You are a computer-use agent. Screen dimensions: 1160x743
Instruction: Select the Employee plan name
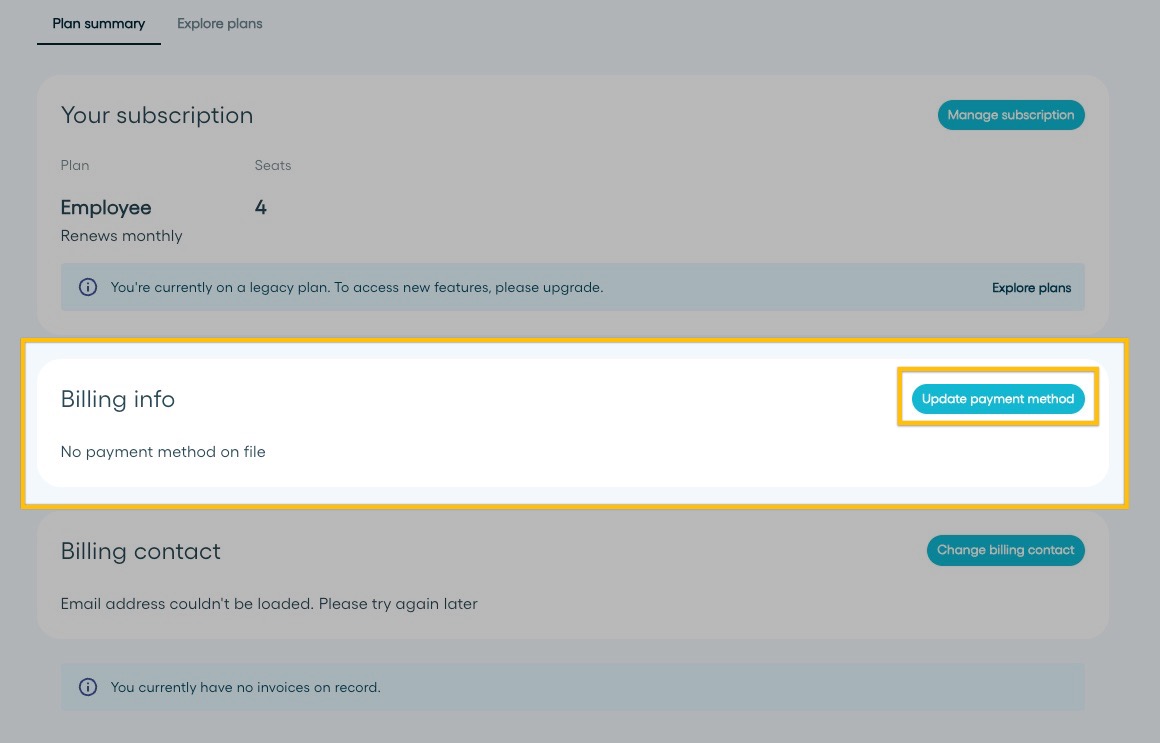[106, 207]
